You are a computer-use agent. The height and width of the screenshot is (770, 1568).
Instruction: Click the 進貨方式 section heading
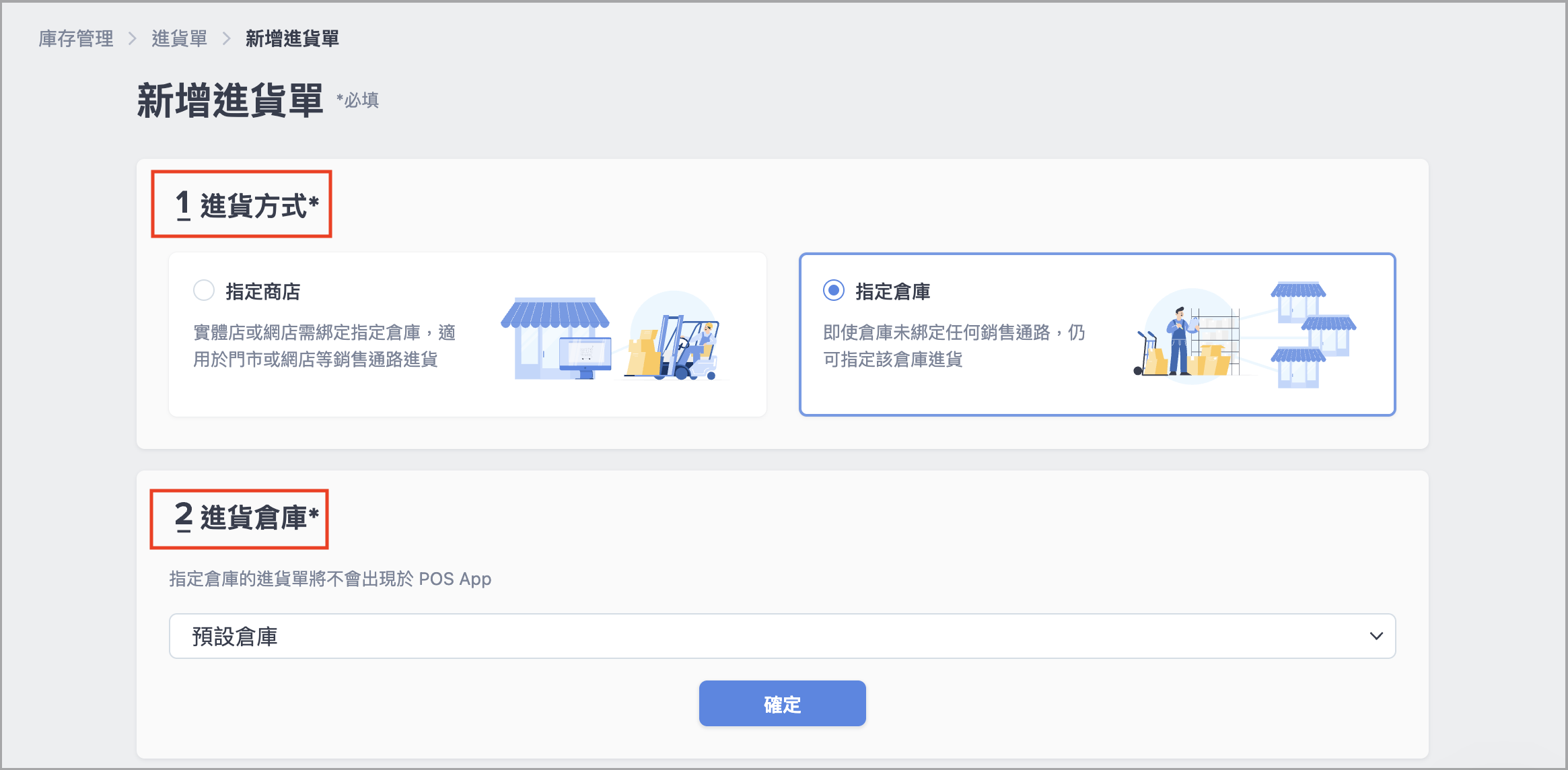pos(246,205)
